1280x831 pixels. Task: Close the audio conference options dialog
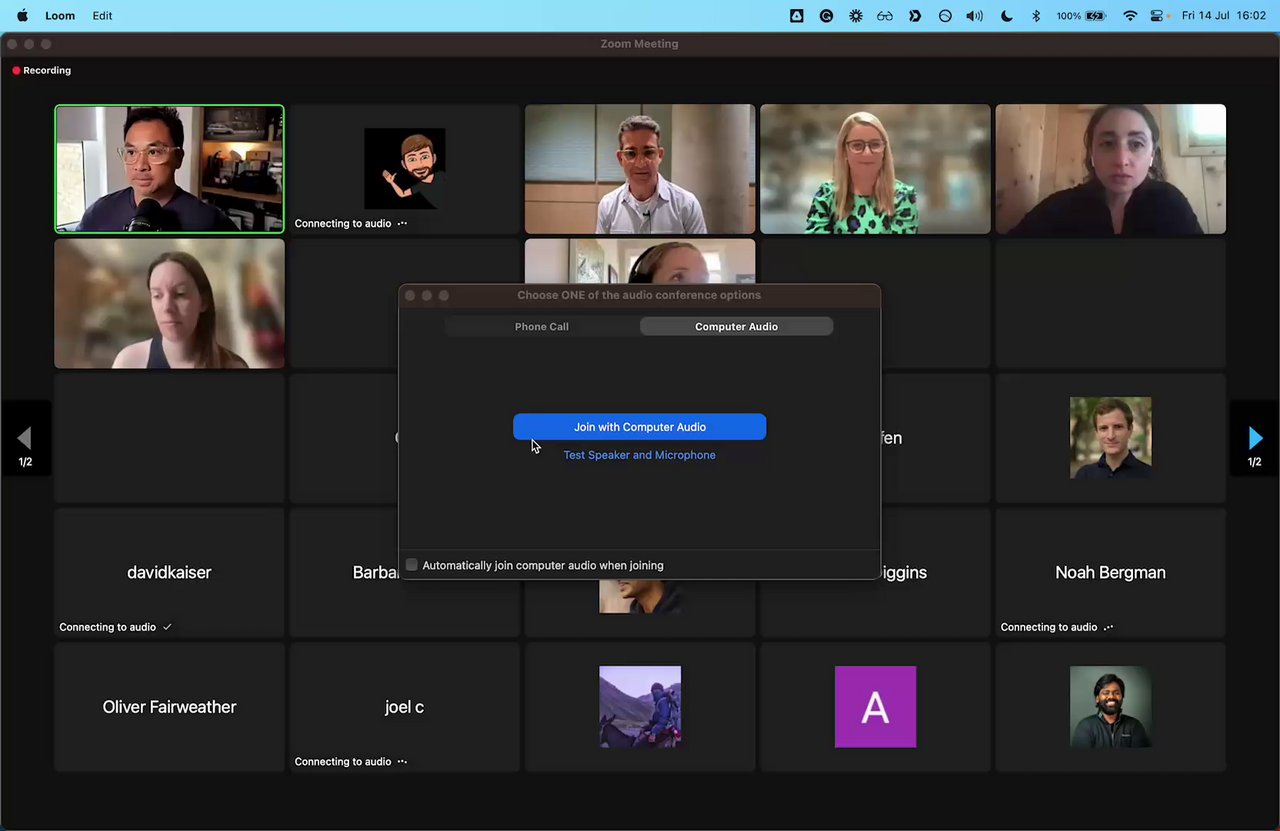tap(409, 296)
